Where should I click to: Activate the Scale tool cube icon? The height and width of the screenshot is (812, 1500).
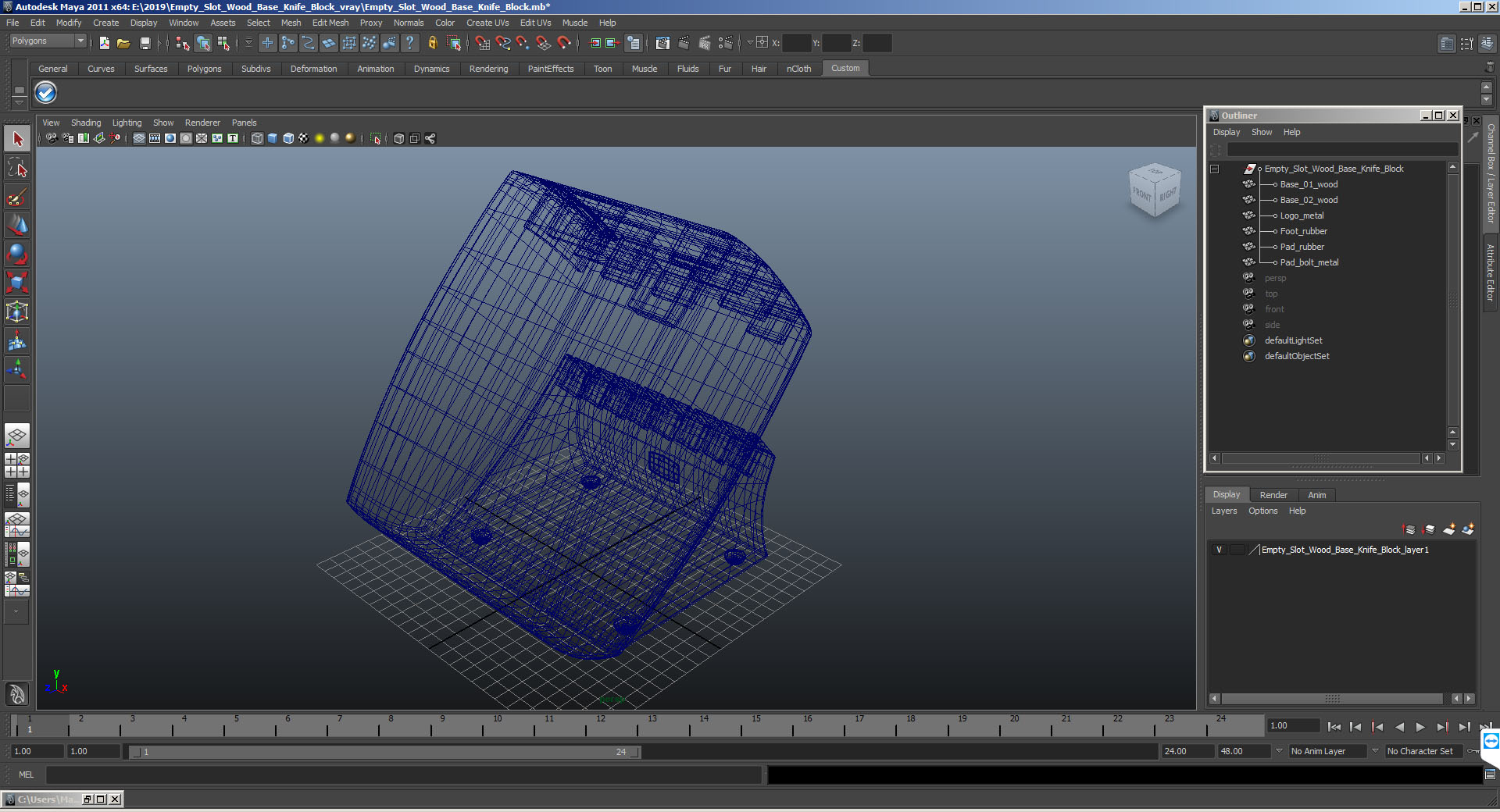(x=17, y=283)
